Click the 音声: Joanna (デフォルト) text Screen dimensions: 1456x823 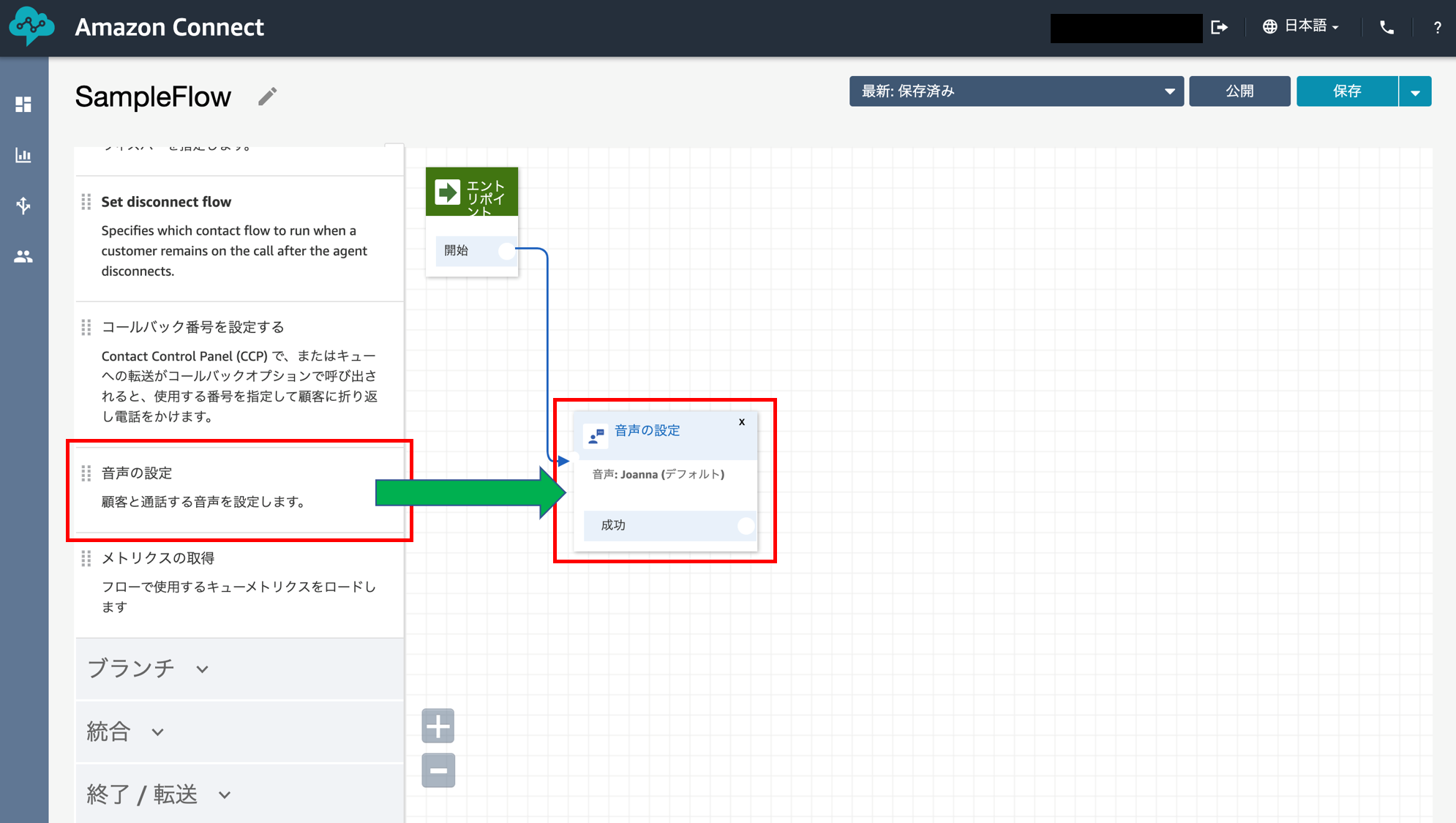[658, 475]
